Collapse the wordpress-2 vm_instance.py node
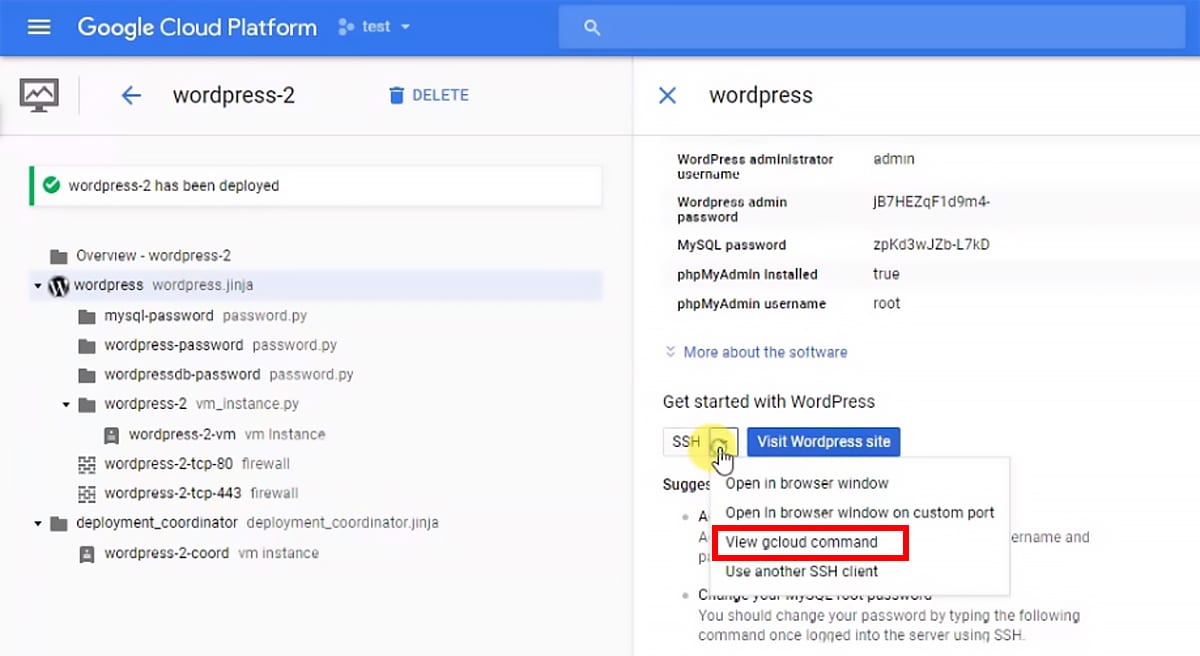 click(66, 405)
